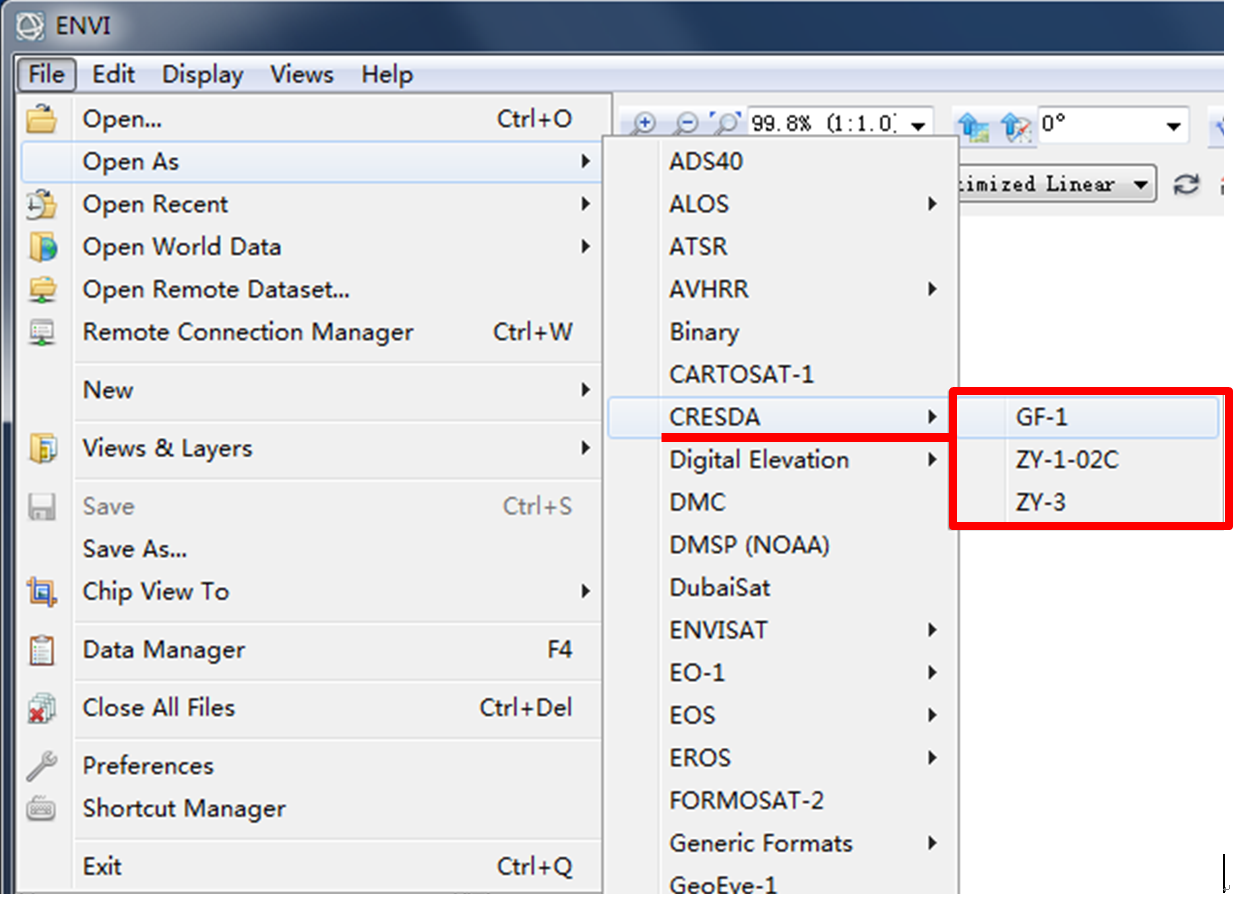Open the Help menu
This screenshot has height=908, width=1240.
pyautogui.click(x=387, y=74)
